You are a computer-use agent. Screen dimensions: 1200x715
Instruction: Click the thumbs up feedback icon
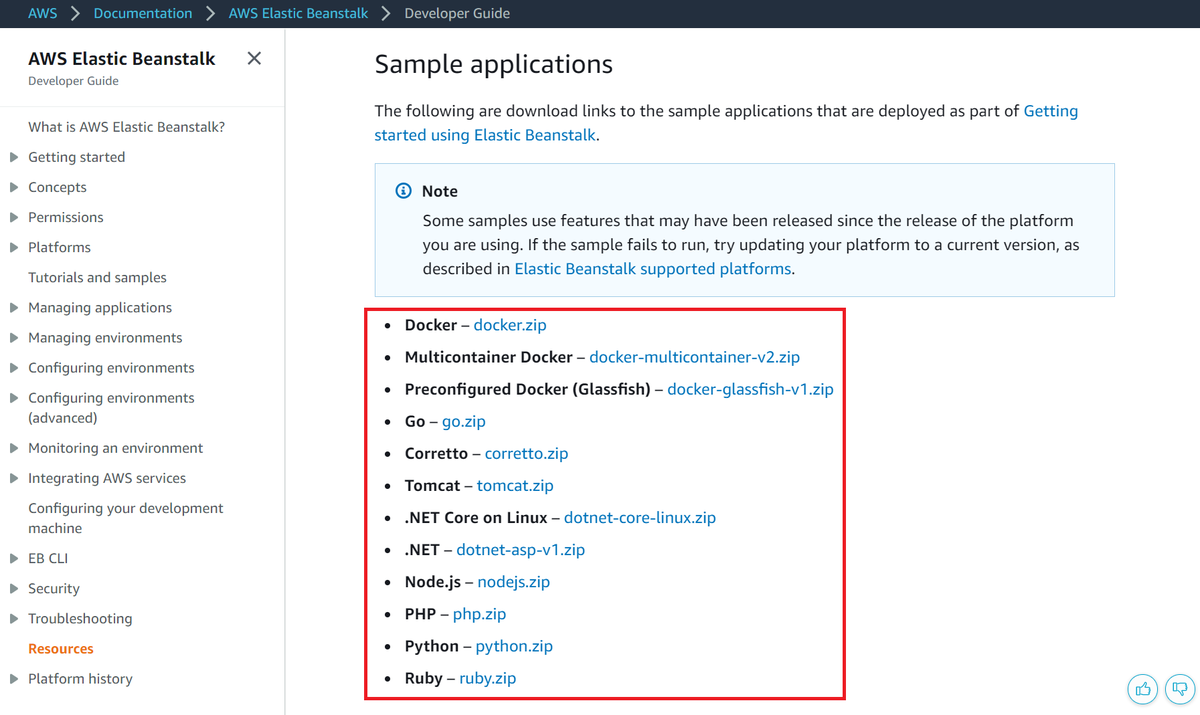(x=1143, y=689)
